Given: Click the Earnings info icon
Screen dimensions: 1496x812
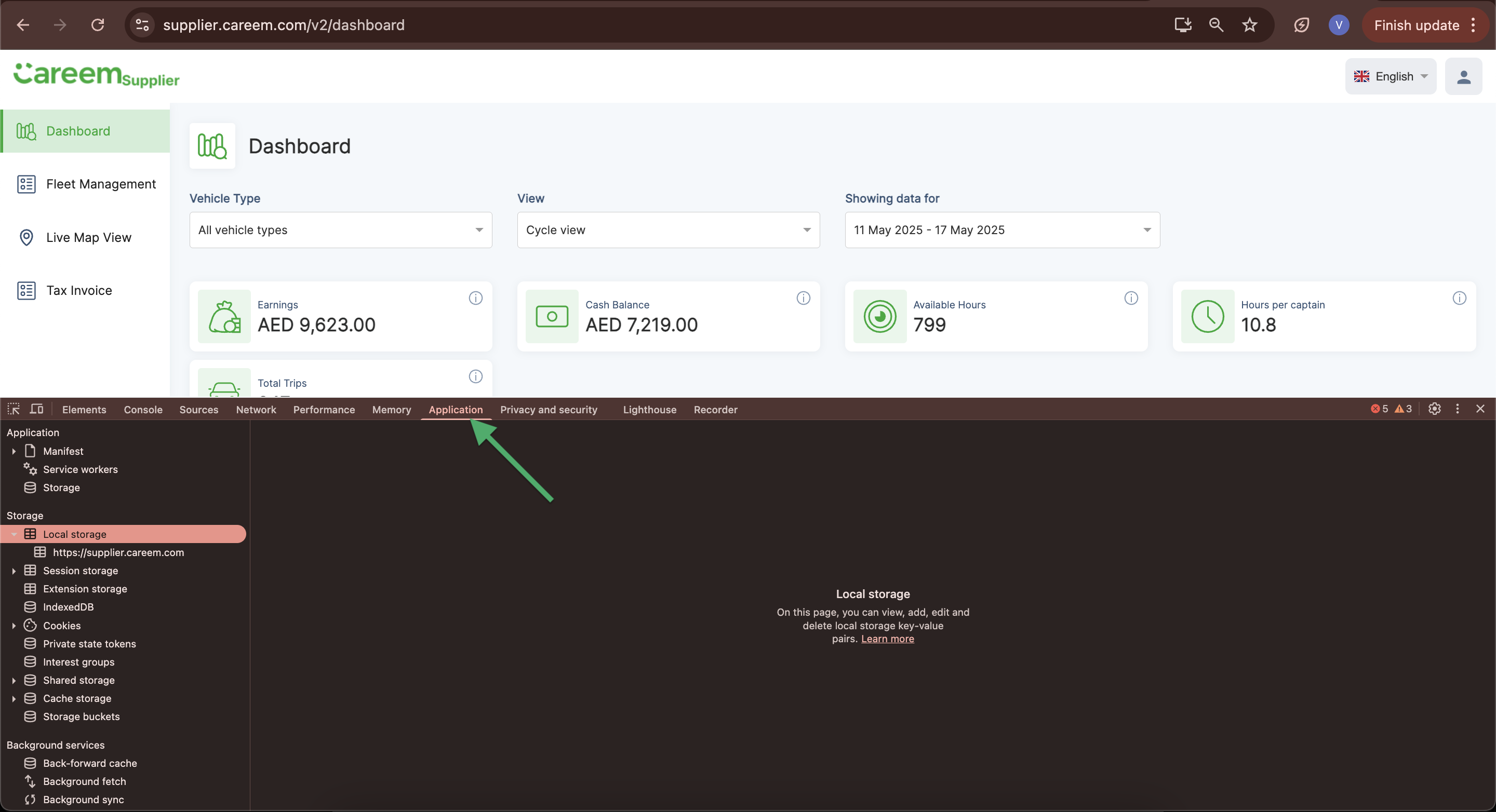Looking at the screenshot, I should (476, 299).
